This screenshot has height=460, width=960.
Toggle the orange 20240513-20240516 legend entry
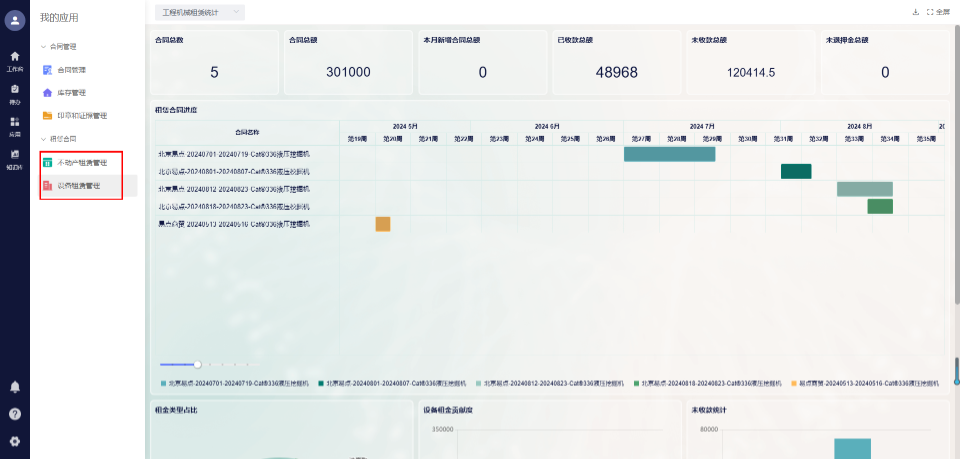pos(865,383)
